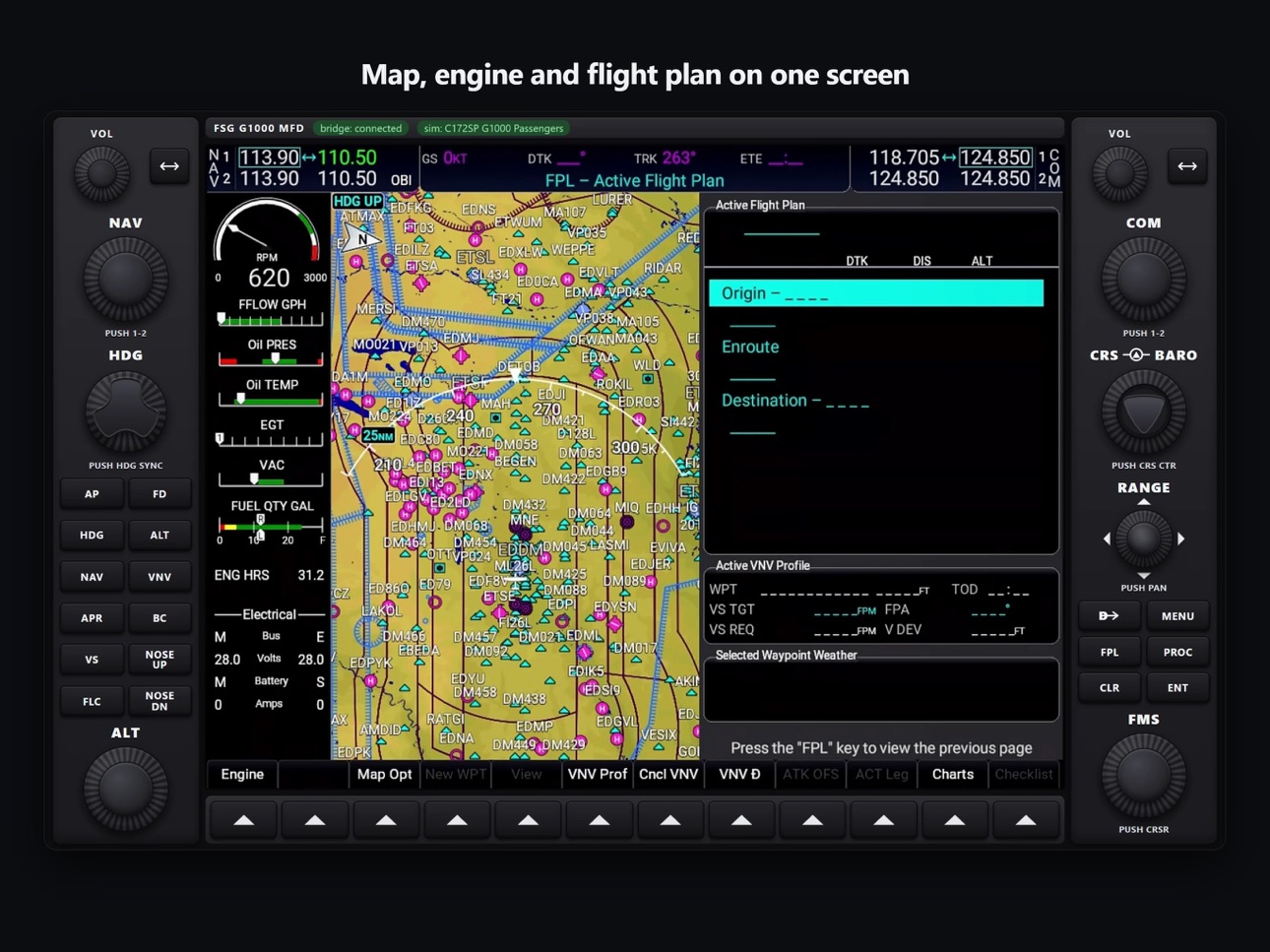The height and width of the screenshot is (952, 1270).
Task: Click the NOSE DN button
Action: click(159, 701)
